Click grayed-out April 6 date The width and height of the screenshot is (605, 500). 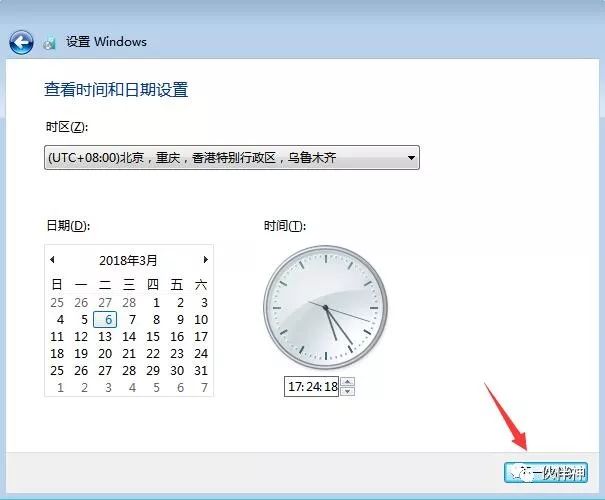[x=180, y=387]
